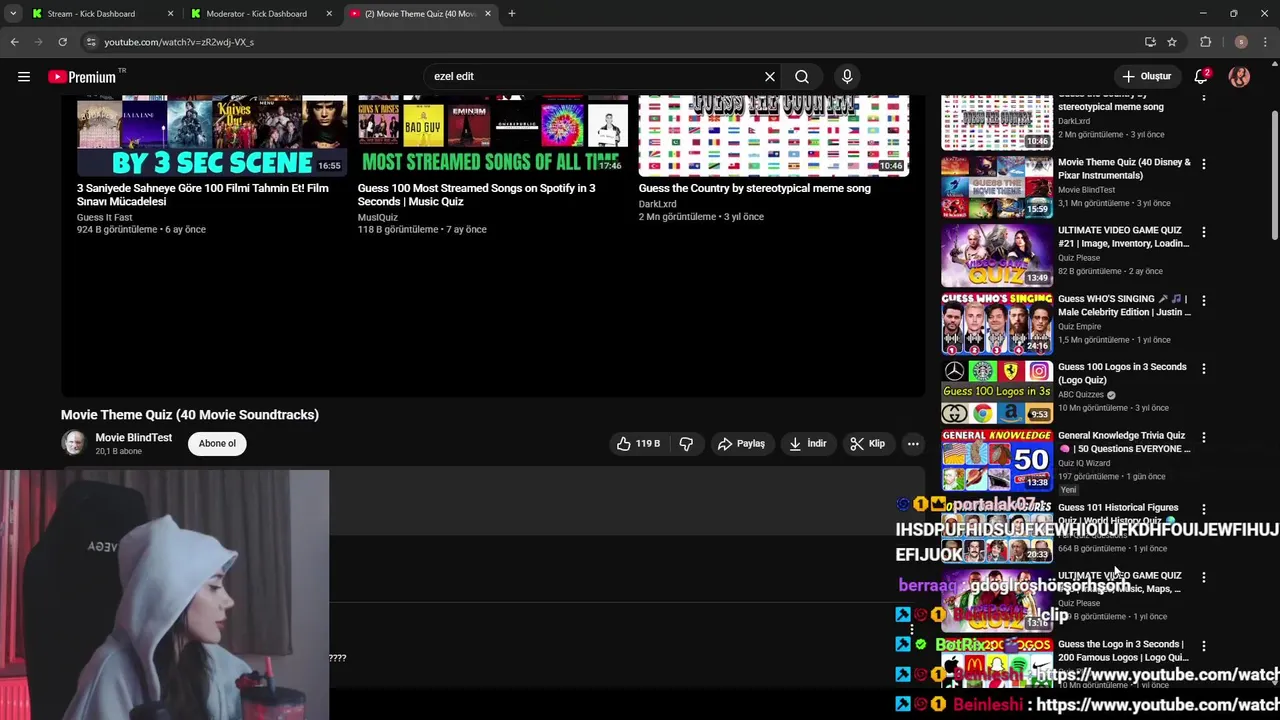Click the İndir download button

807,444
